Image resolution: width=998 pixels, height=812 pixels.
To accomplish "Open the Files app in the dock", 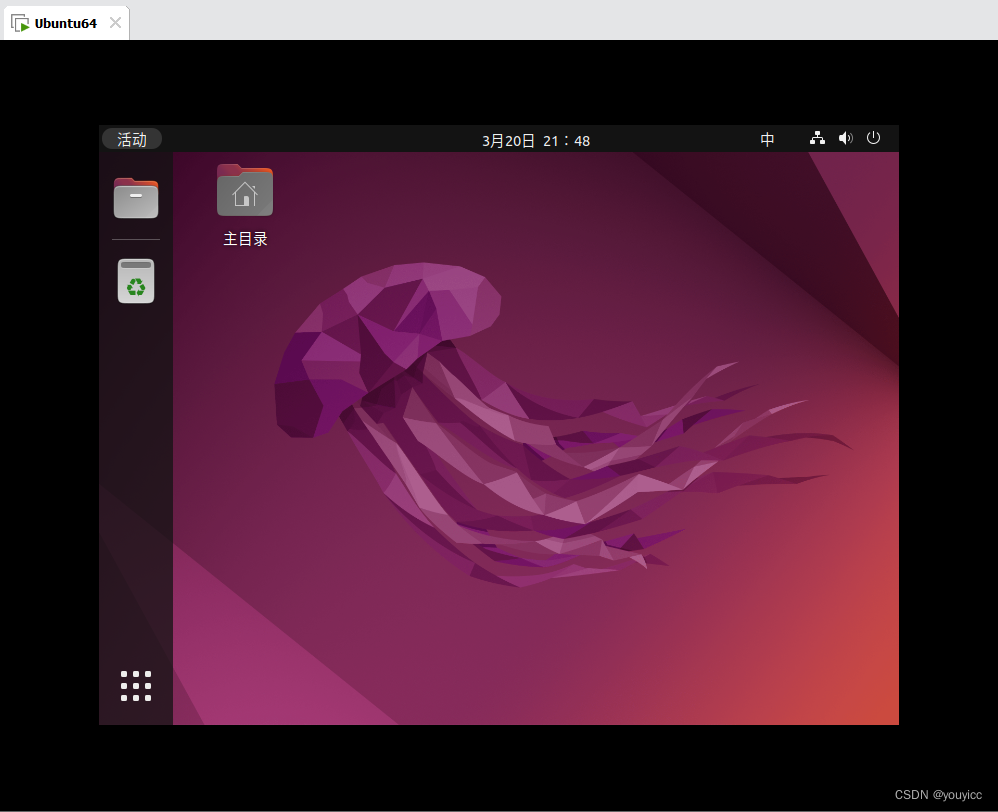I will click(x=136, y=198).
